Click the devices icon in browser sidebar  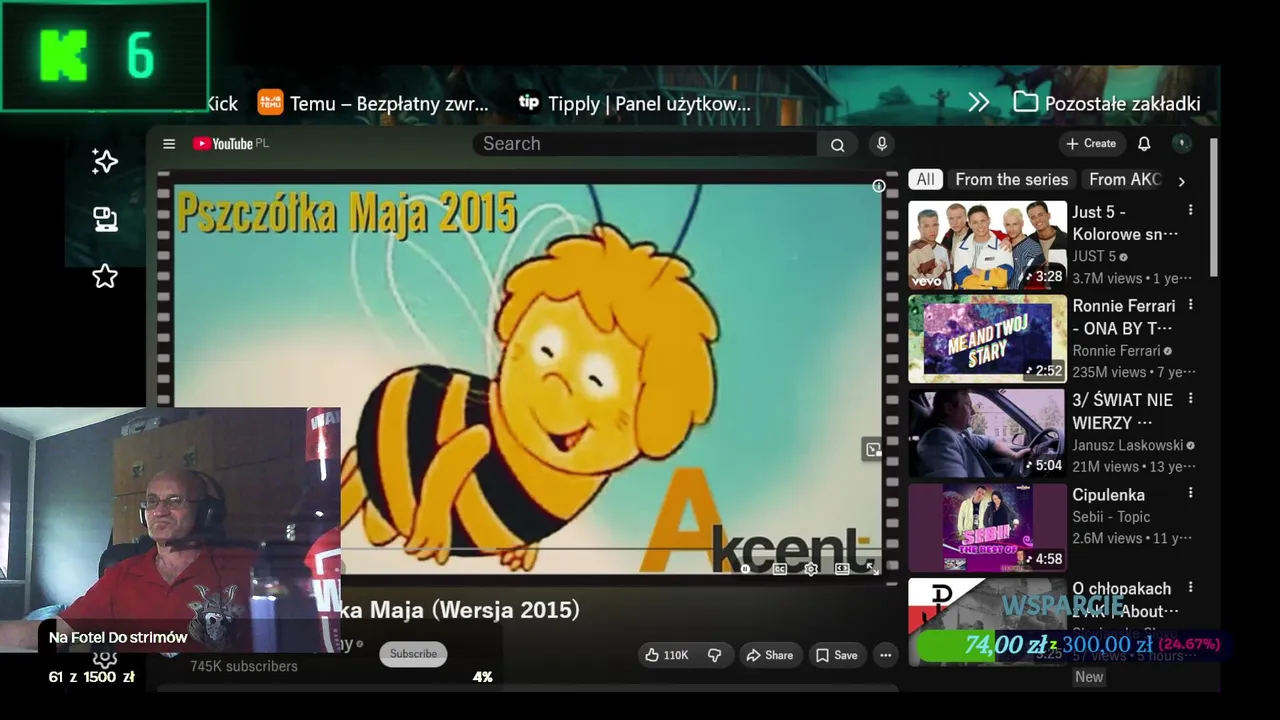click(x=105, y=219)
